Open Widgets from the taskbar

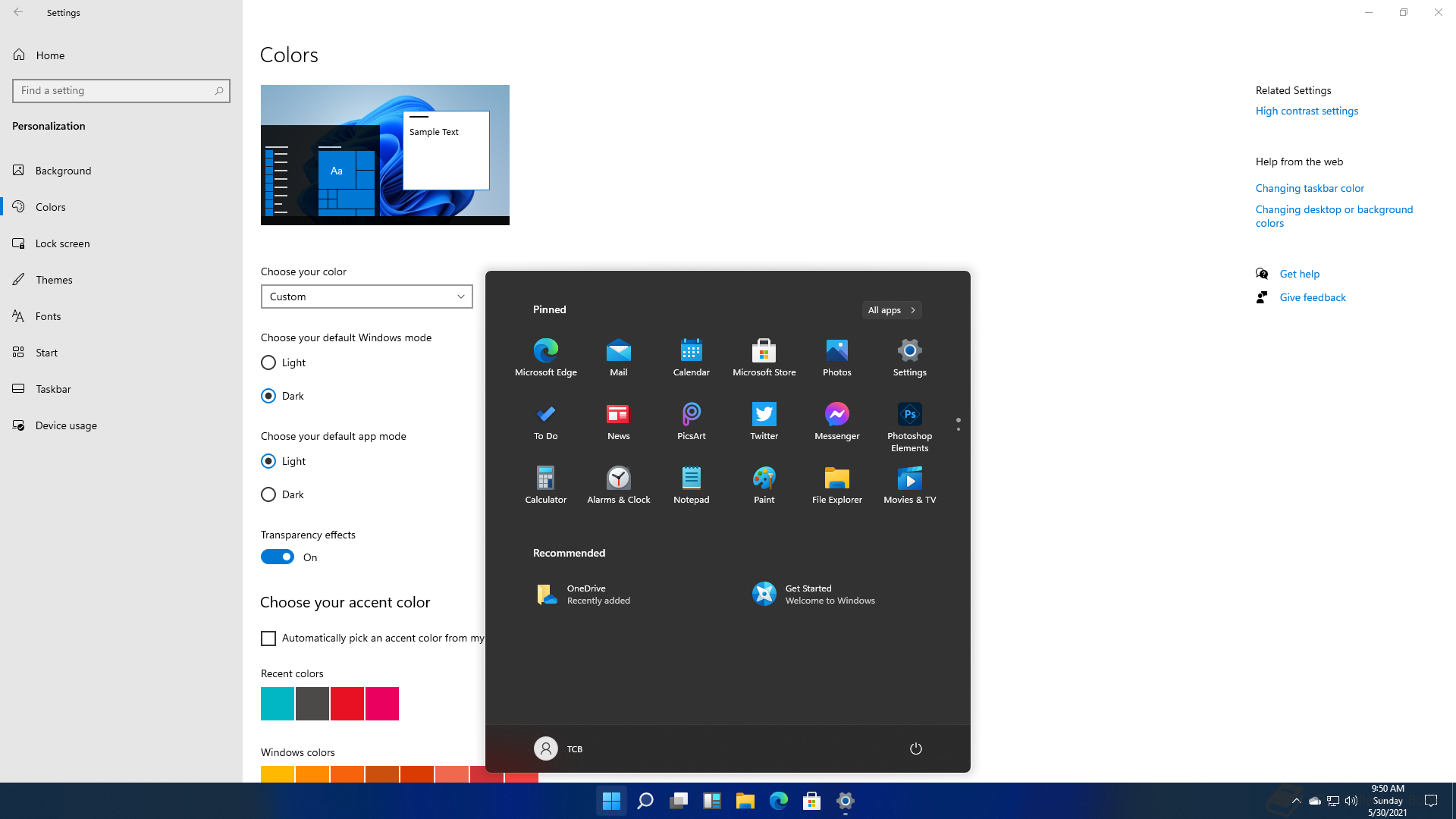click(712, 801)
